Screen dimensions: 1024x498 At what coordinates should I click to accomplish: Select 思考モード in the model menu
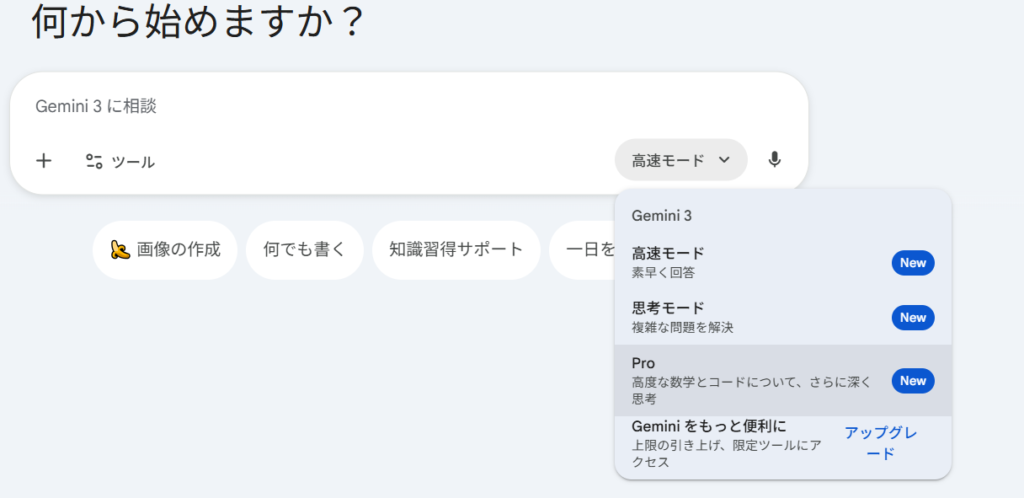point(700,316)
